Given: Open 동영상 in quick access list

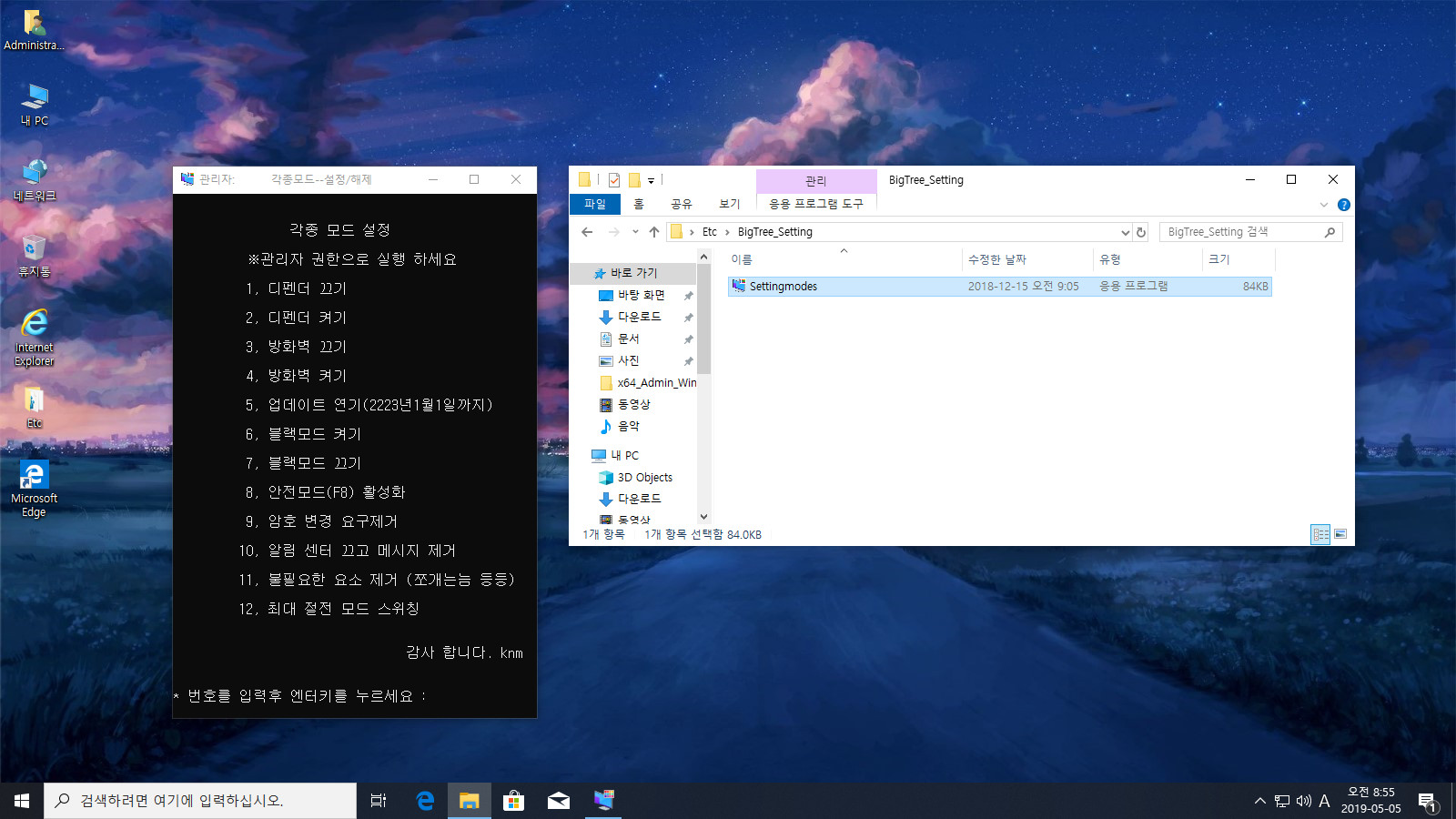Looking at the screenshot, I should (x=634, y=404).
